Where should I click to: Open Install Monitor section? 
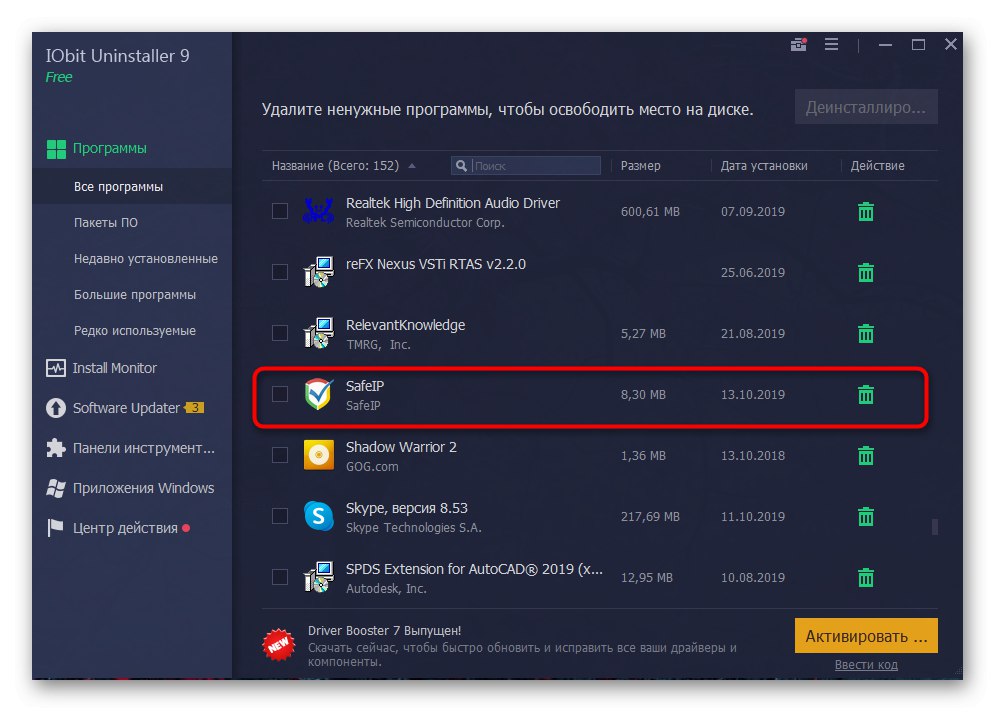click(x=114, y=368)
